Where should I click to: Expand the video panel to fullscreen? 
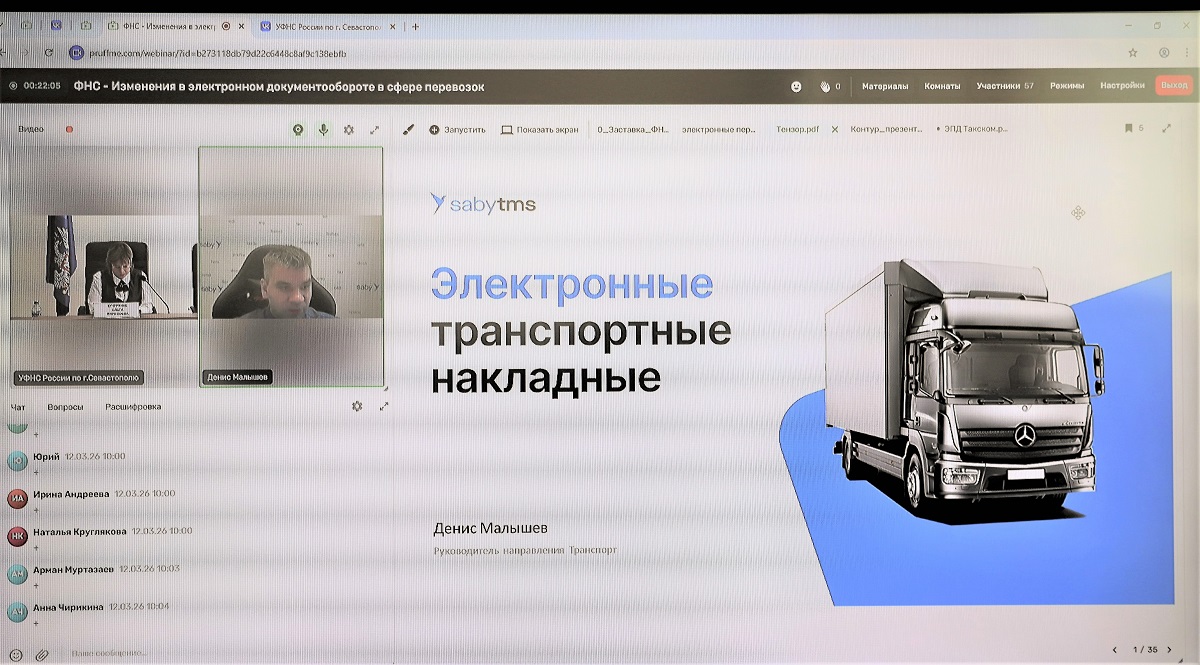pyautogui.click(x=375, y=130)
